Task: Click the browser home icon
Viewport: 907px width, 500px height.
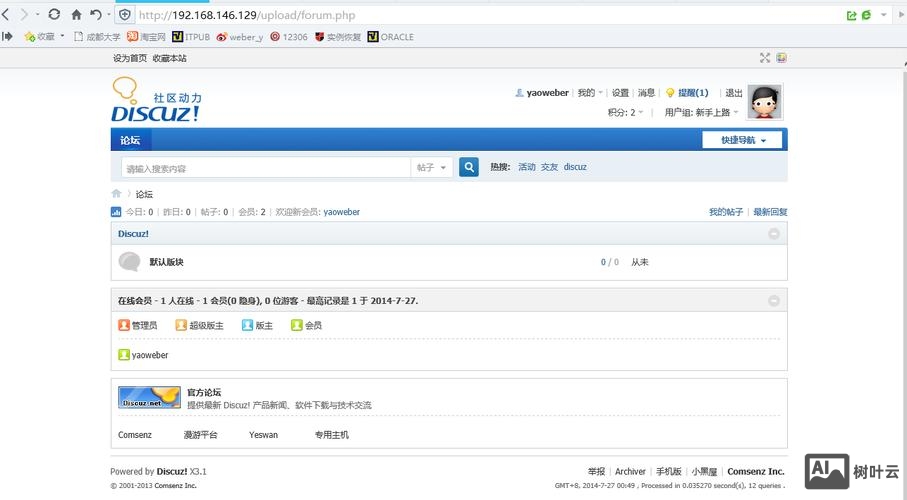Action: [x=76, y=15]
